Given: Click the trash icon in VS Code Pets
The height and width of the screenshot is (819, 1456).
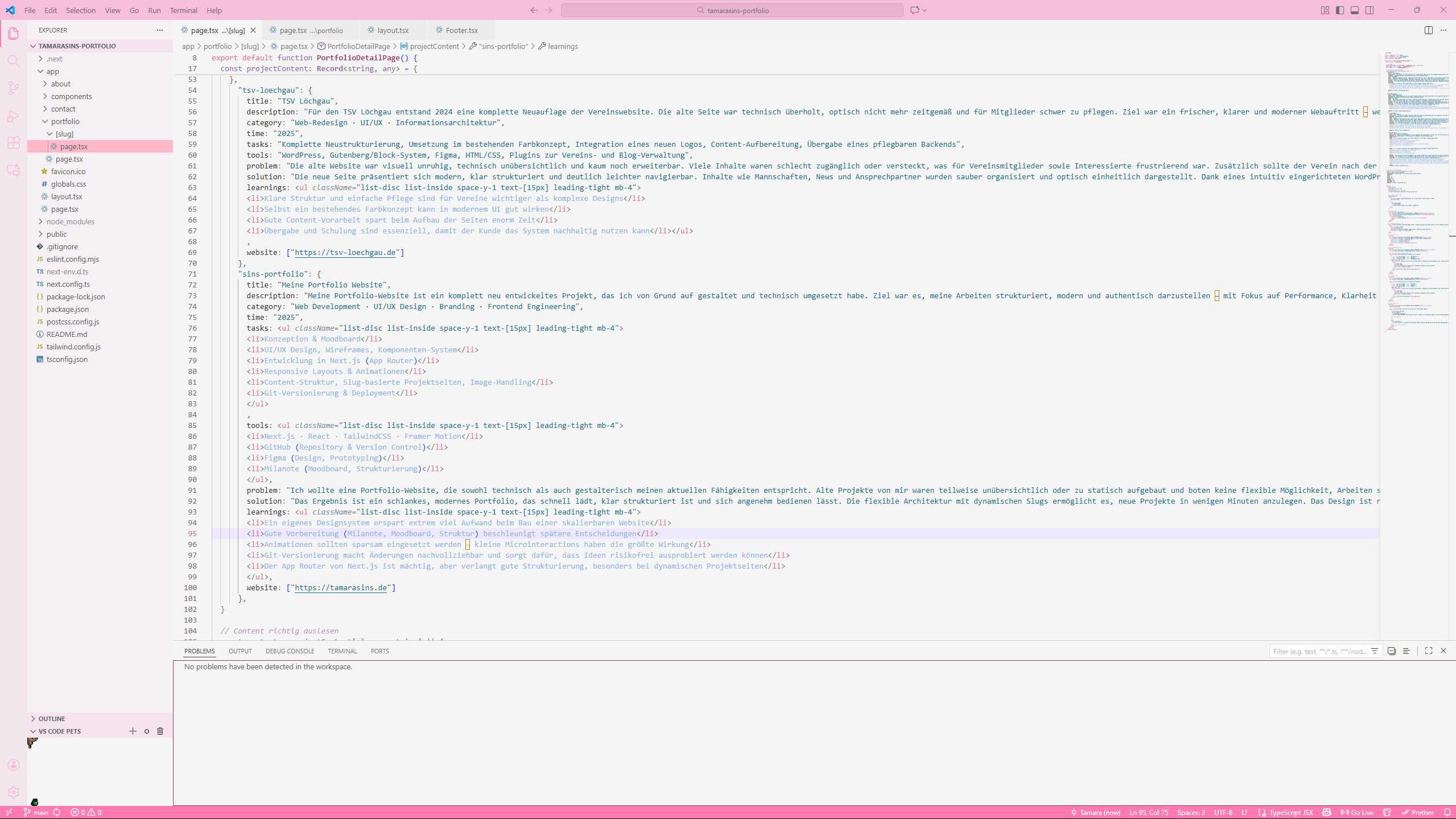Looking at the screenshot, I should pos(160,731).
